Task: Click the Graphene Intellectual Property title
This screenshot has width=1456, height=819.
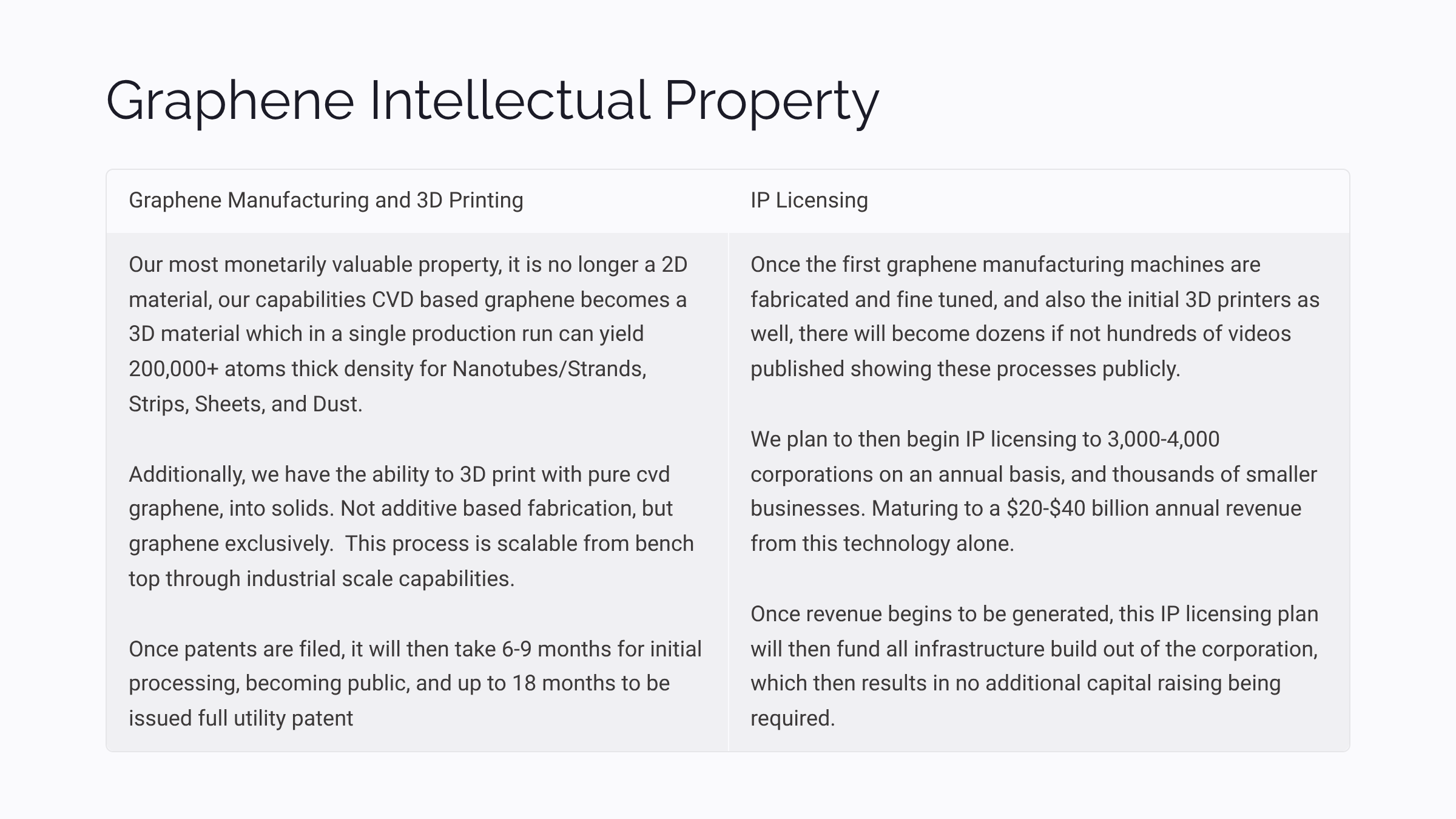Action: tap(492, 101)
